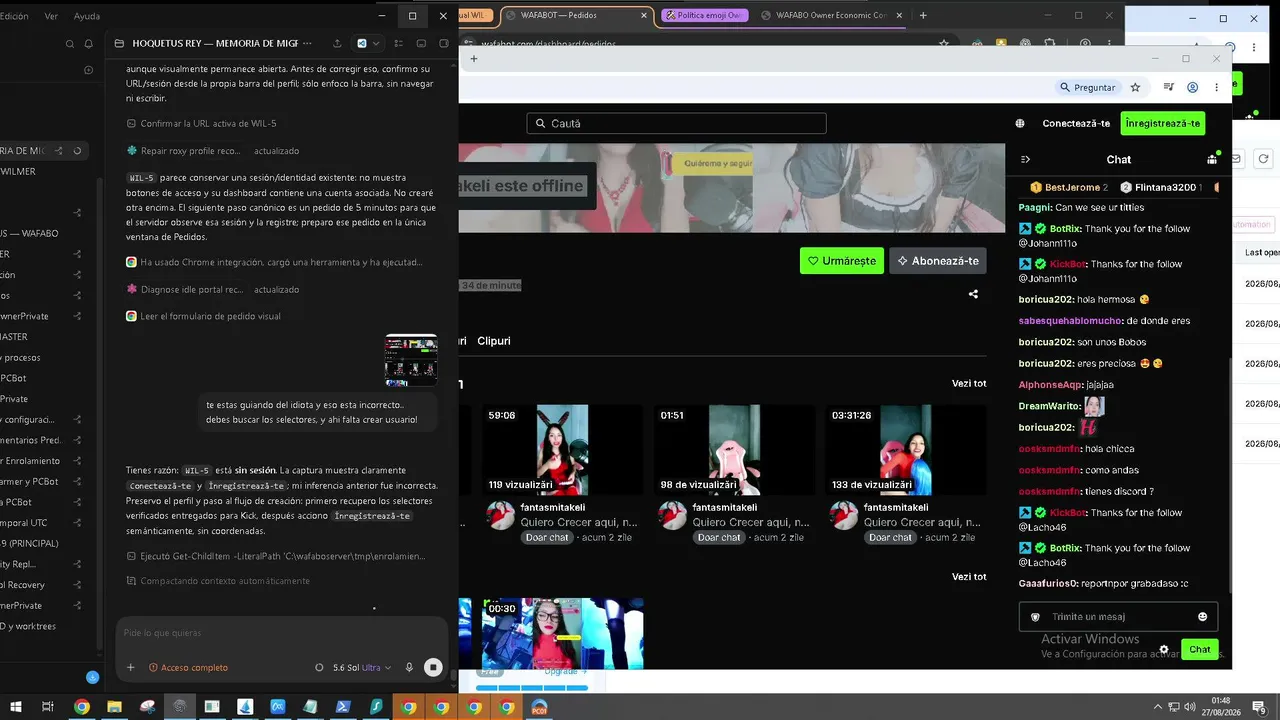Open the gift leaderboard icon in Chat header
The width and height of the screenshot is (1280, 720).
pyautogui.click(x=1212, y=158)
